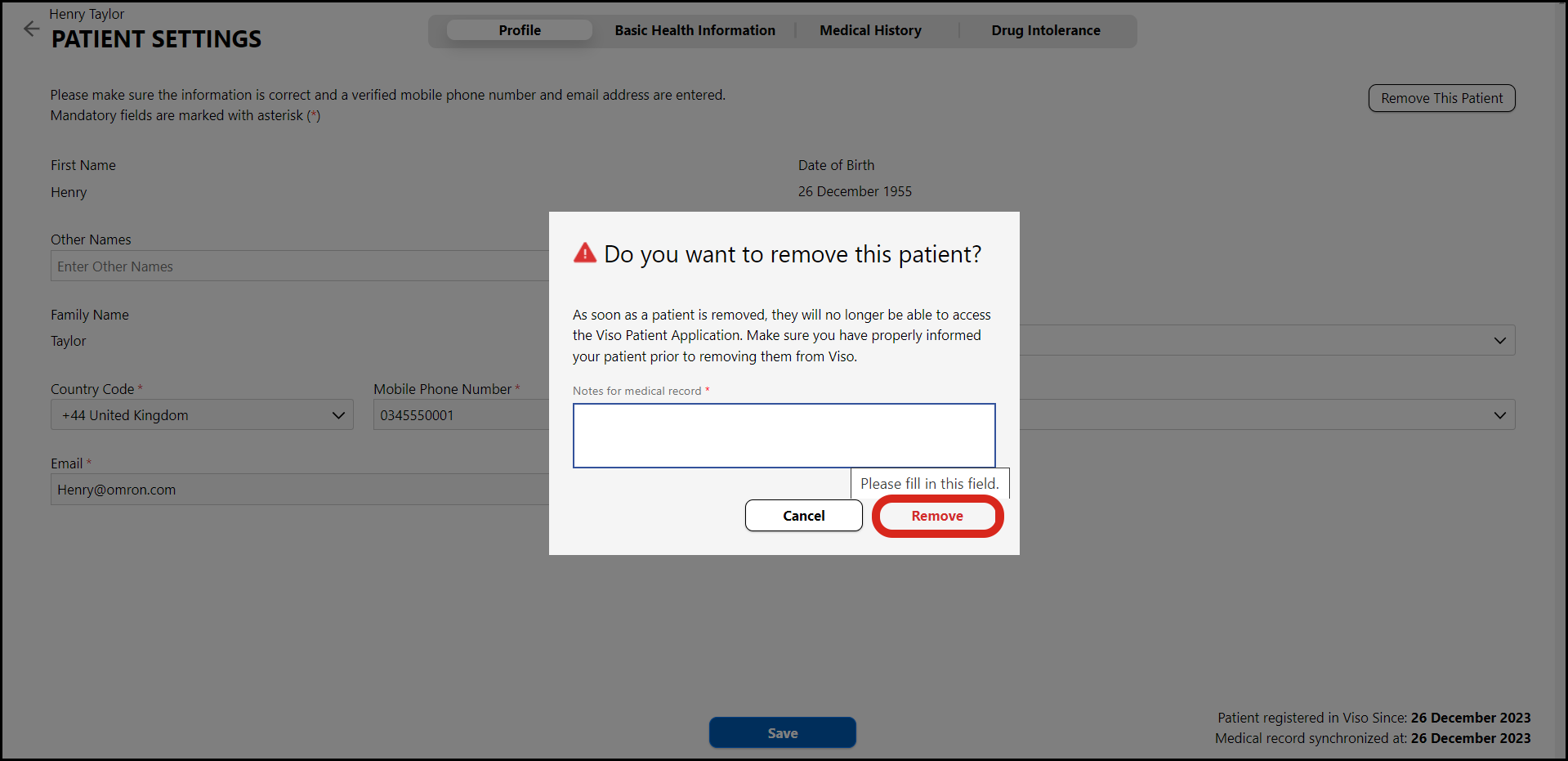Image resolution: width=1568 pixels, height=761 pixels.
Task: Focus the Notes for medical record box
Action: (x=784, y=435)
